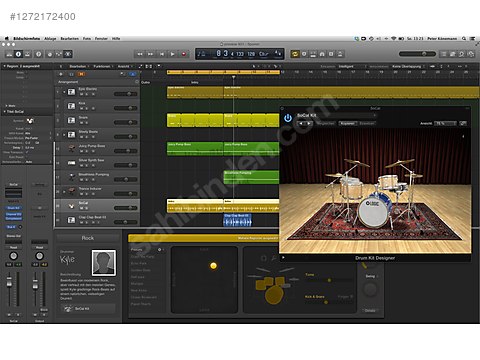Click the Forward transport button
The width and height of the screenshot is (480, 360).
[x=151, y=54]
